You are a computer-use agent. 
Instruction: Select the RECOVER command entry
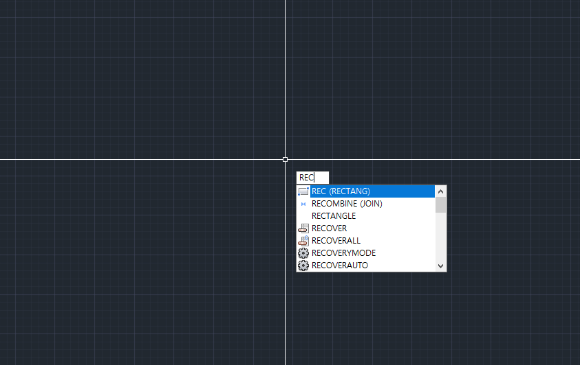(x=366, y=228)
